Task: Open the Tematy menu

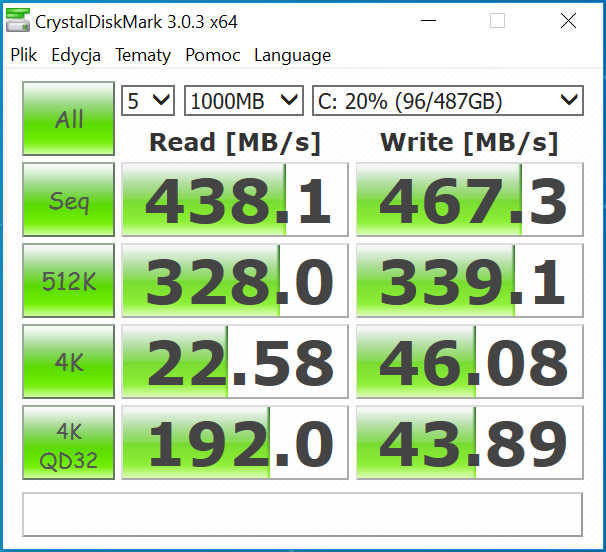Action: tap(143, 56)
